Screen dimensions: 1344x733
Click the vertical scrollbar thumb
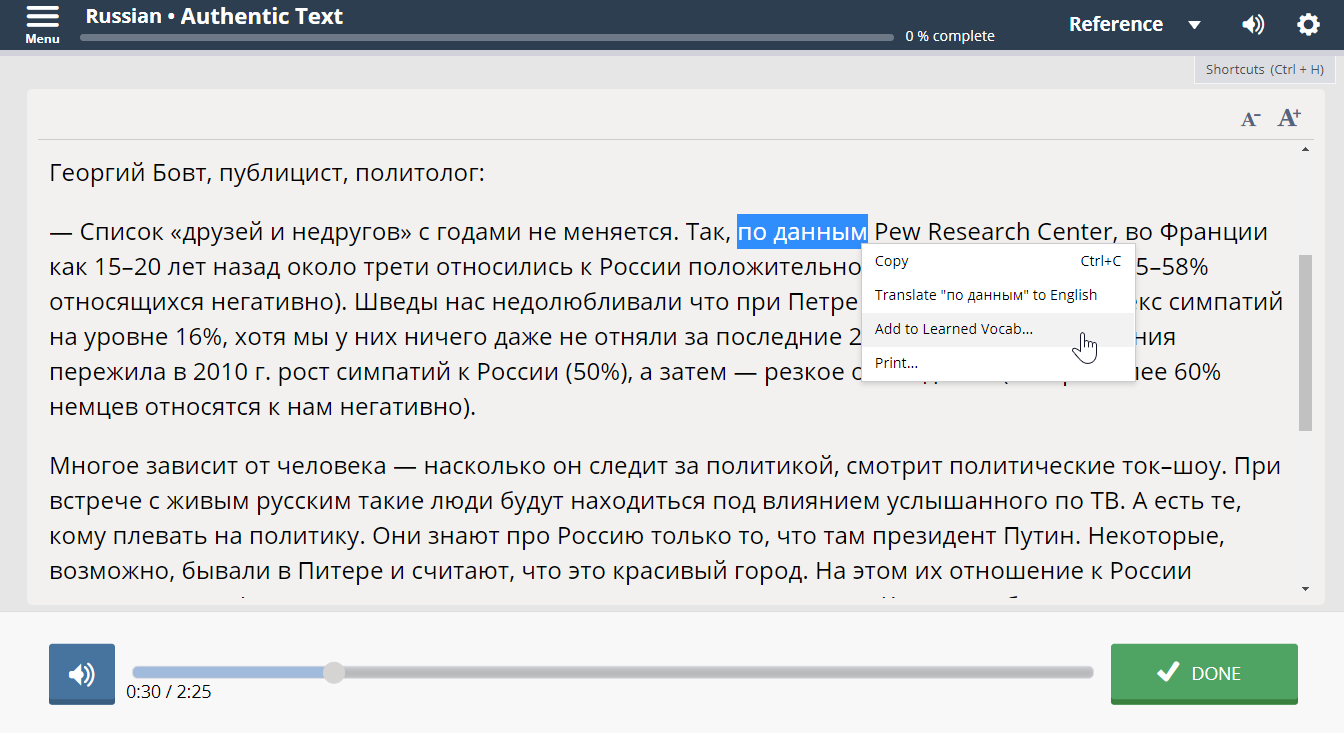[1305, 340]
